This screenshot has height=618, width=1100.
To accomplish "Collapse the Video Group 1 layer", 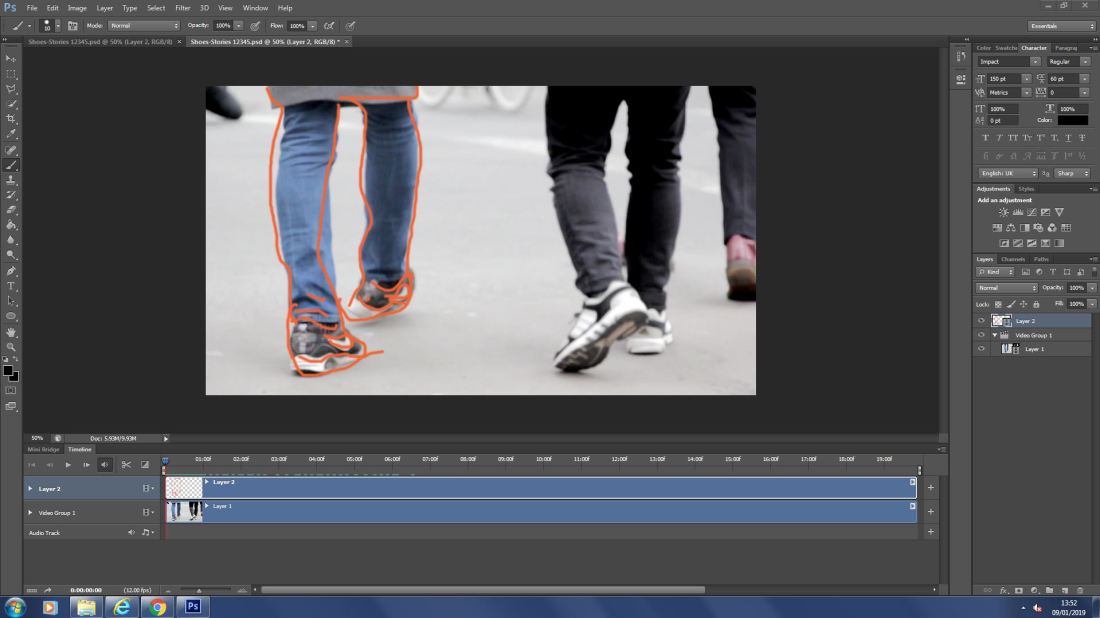I will [994, 334].
